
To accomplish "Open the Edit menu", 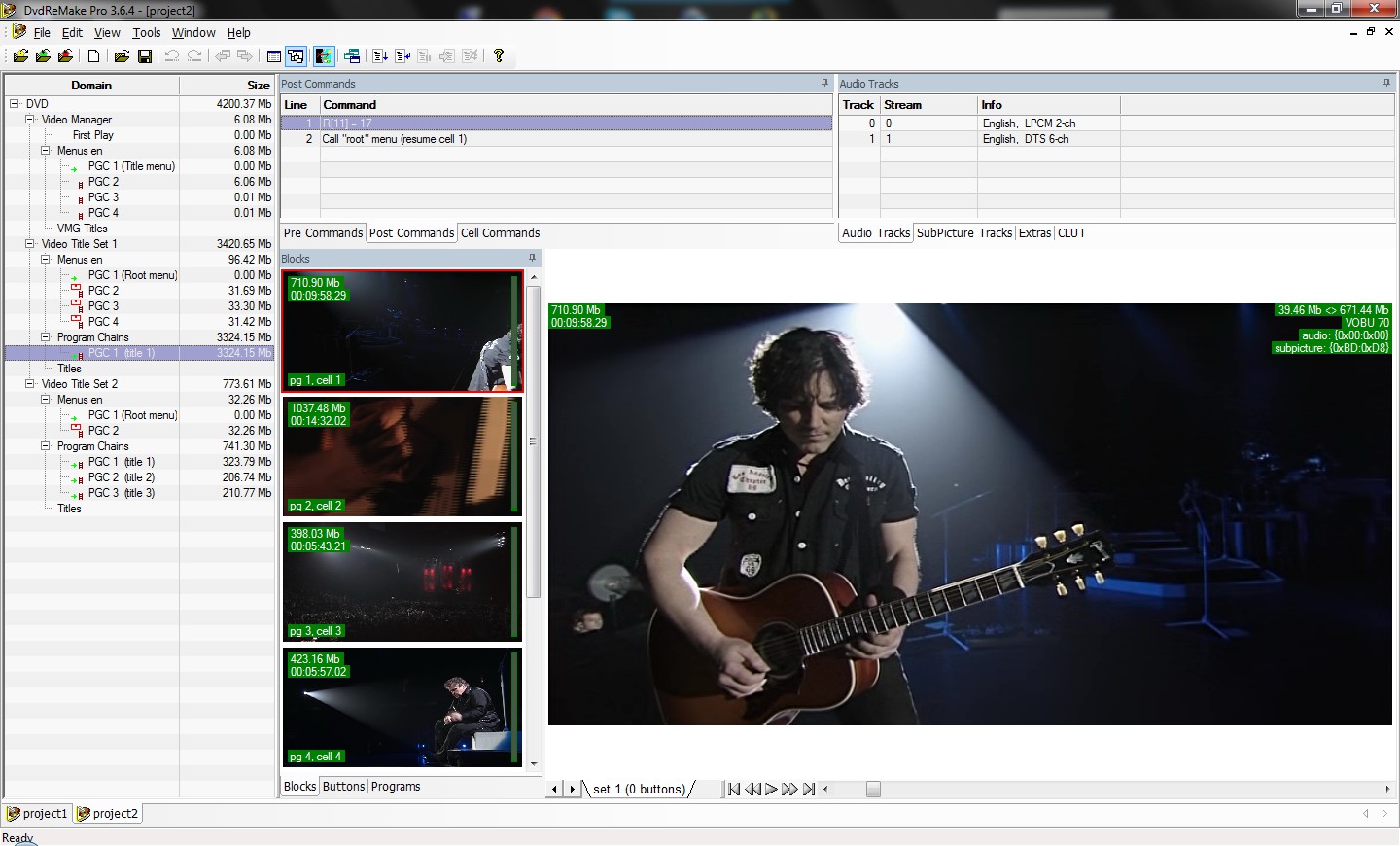I will tap(72, 32).
